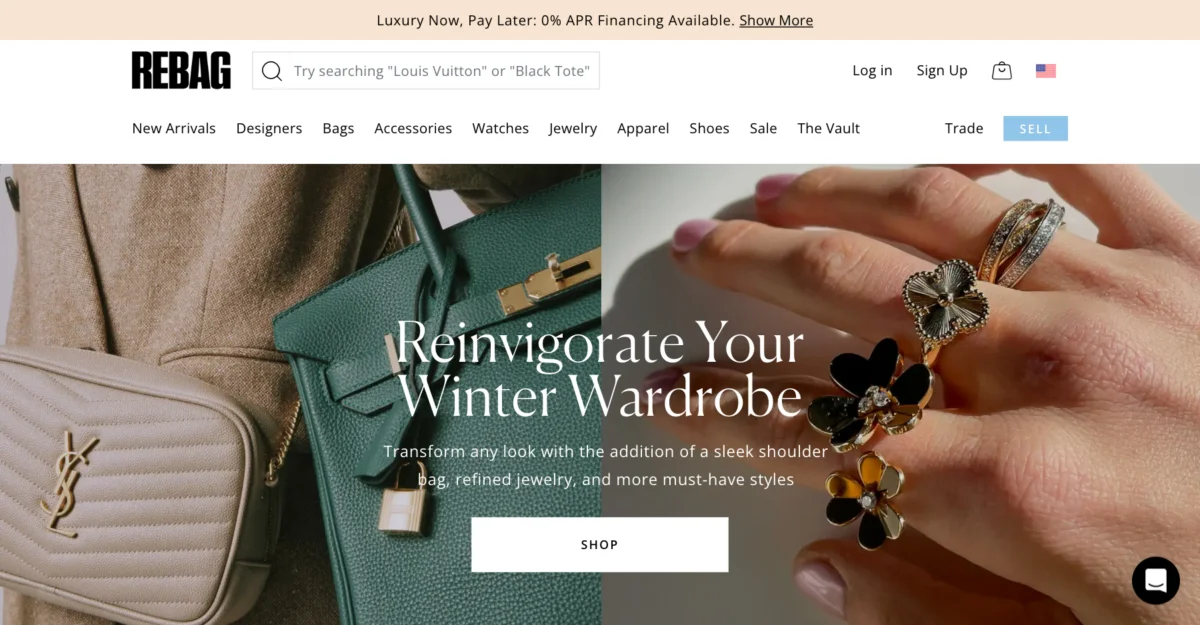Open the Apparel menu
This screenshot has height=625, width=1200.
643,128
